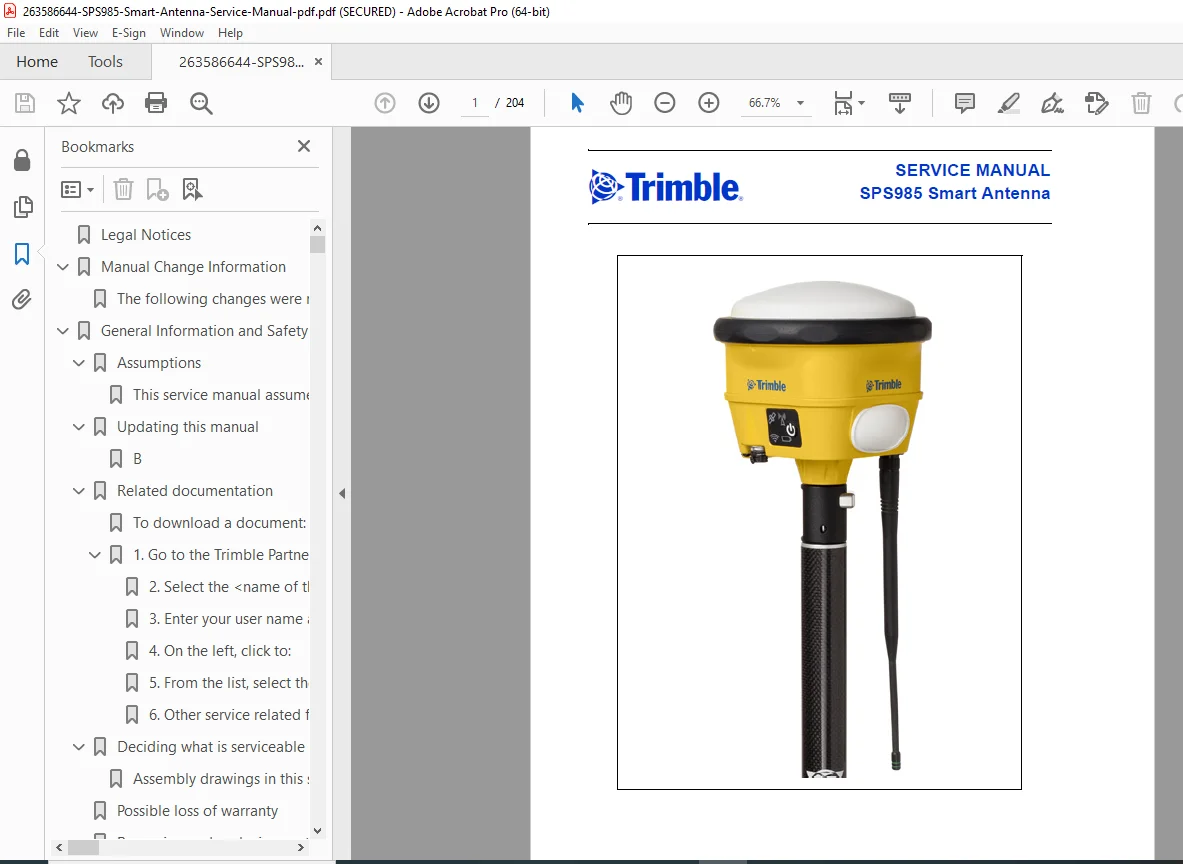Jump to bookmark labeled B
Image resolution: width=1183 pixels, height=864 pixels.
137,459
